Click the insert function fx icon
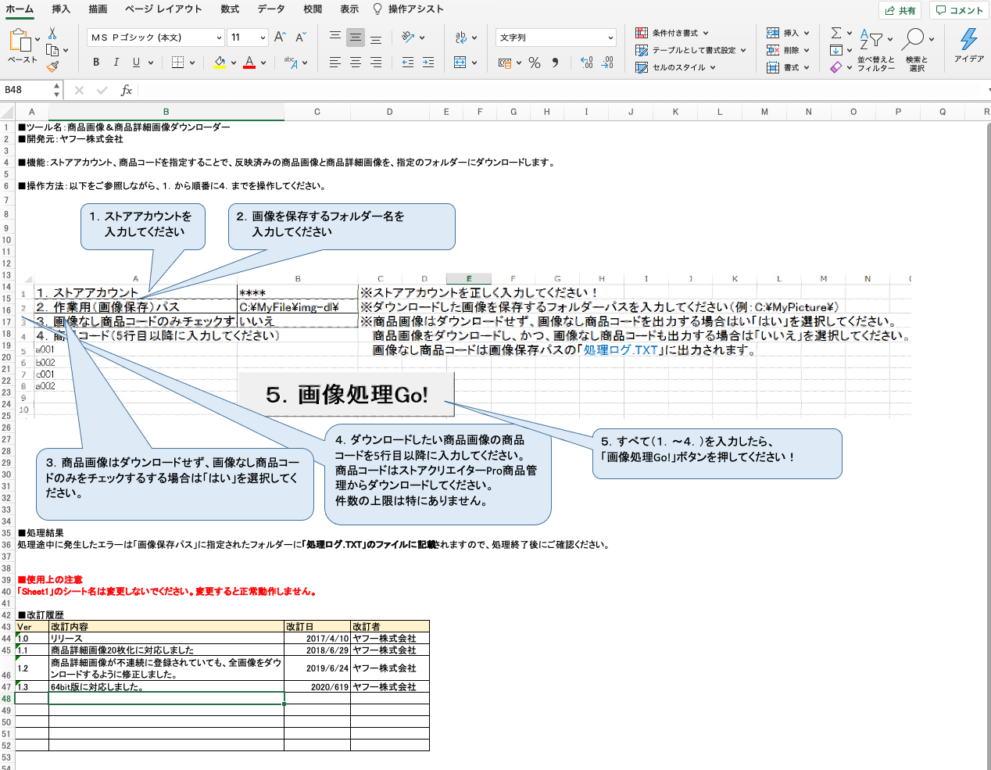 click(x=126, y=90)
